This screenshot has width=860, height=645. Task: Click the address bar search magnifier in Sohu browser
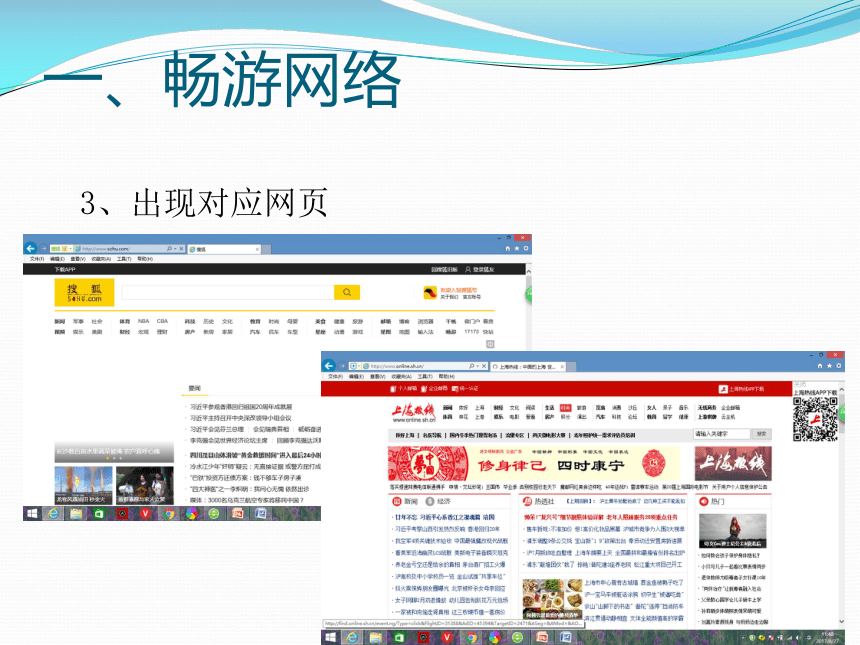(x=169, y=249)
